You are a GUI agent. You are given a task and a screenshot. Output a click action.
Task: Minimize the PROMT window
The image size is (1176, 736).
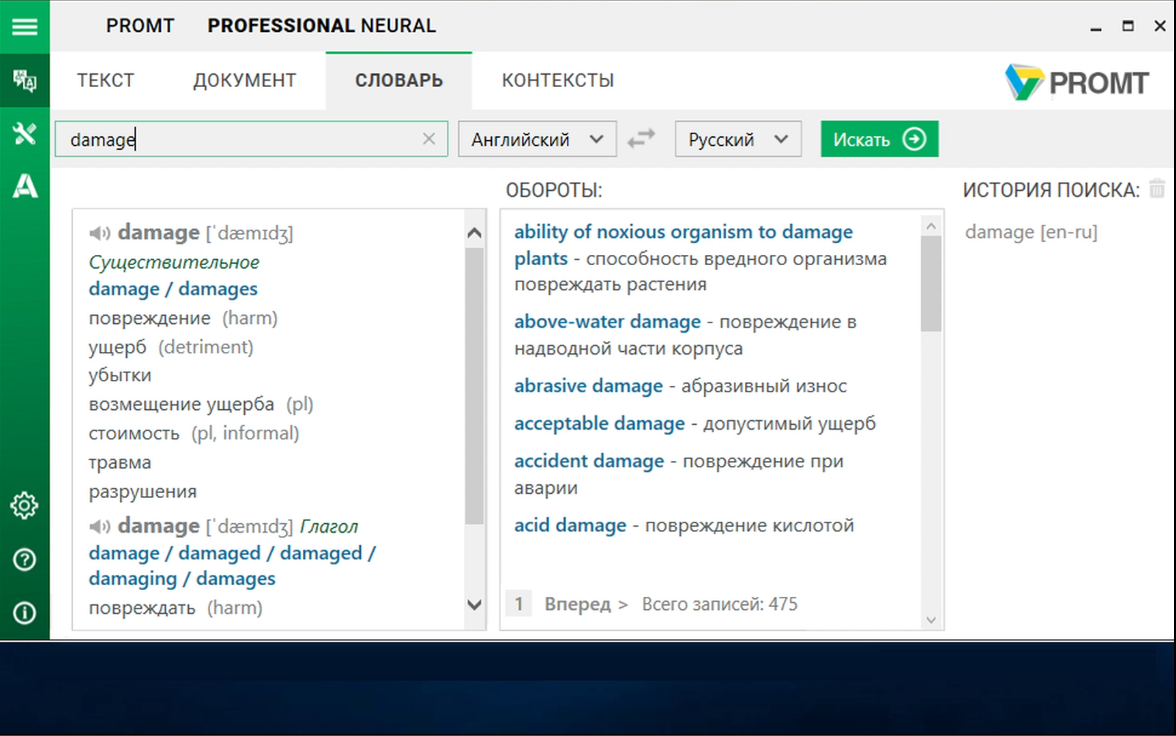coord(1096,27)
